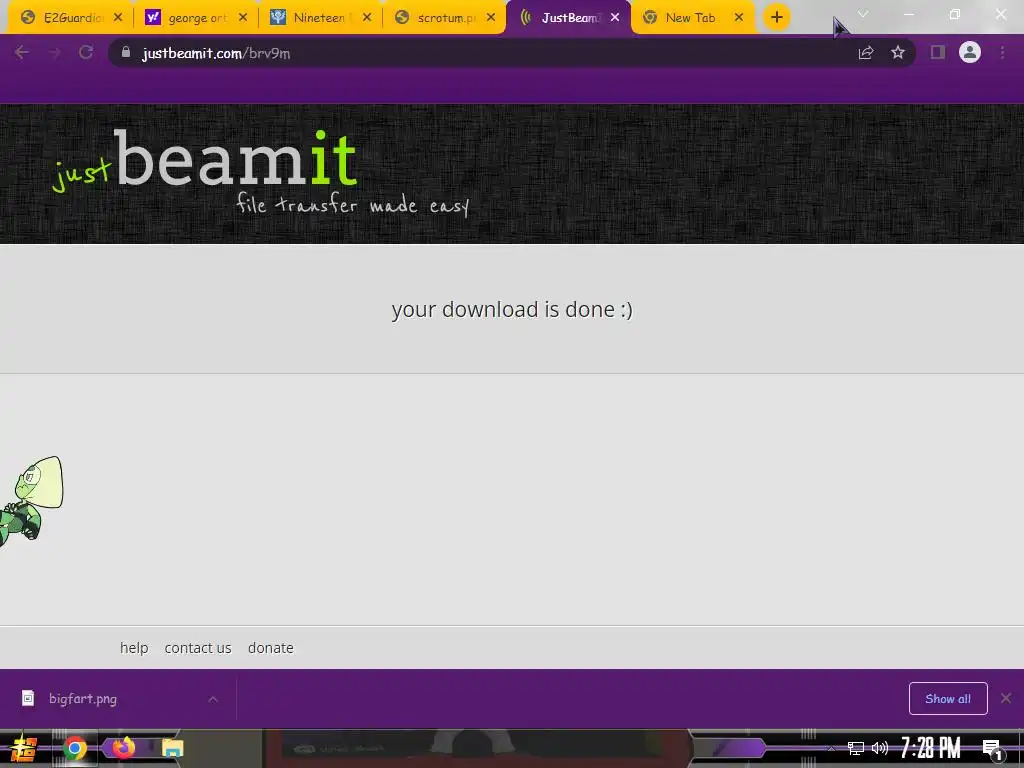Reload the current page

tap(86, 53)
